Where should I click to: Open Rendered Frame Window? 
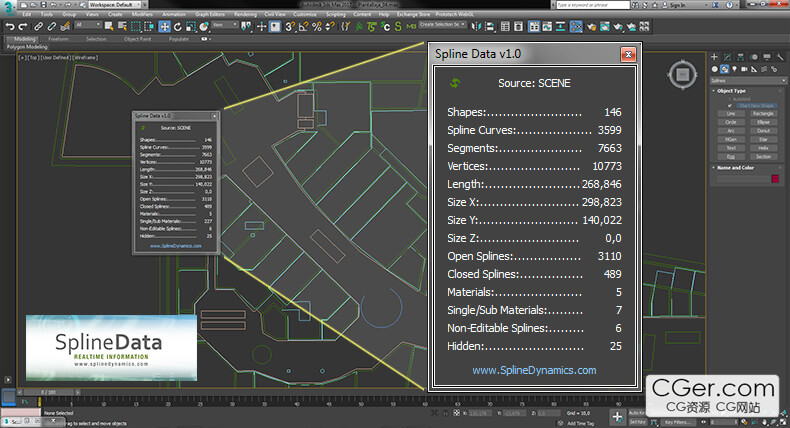pyautogui.click(x=605, y=26)
